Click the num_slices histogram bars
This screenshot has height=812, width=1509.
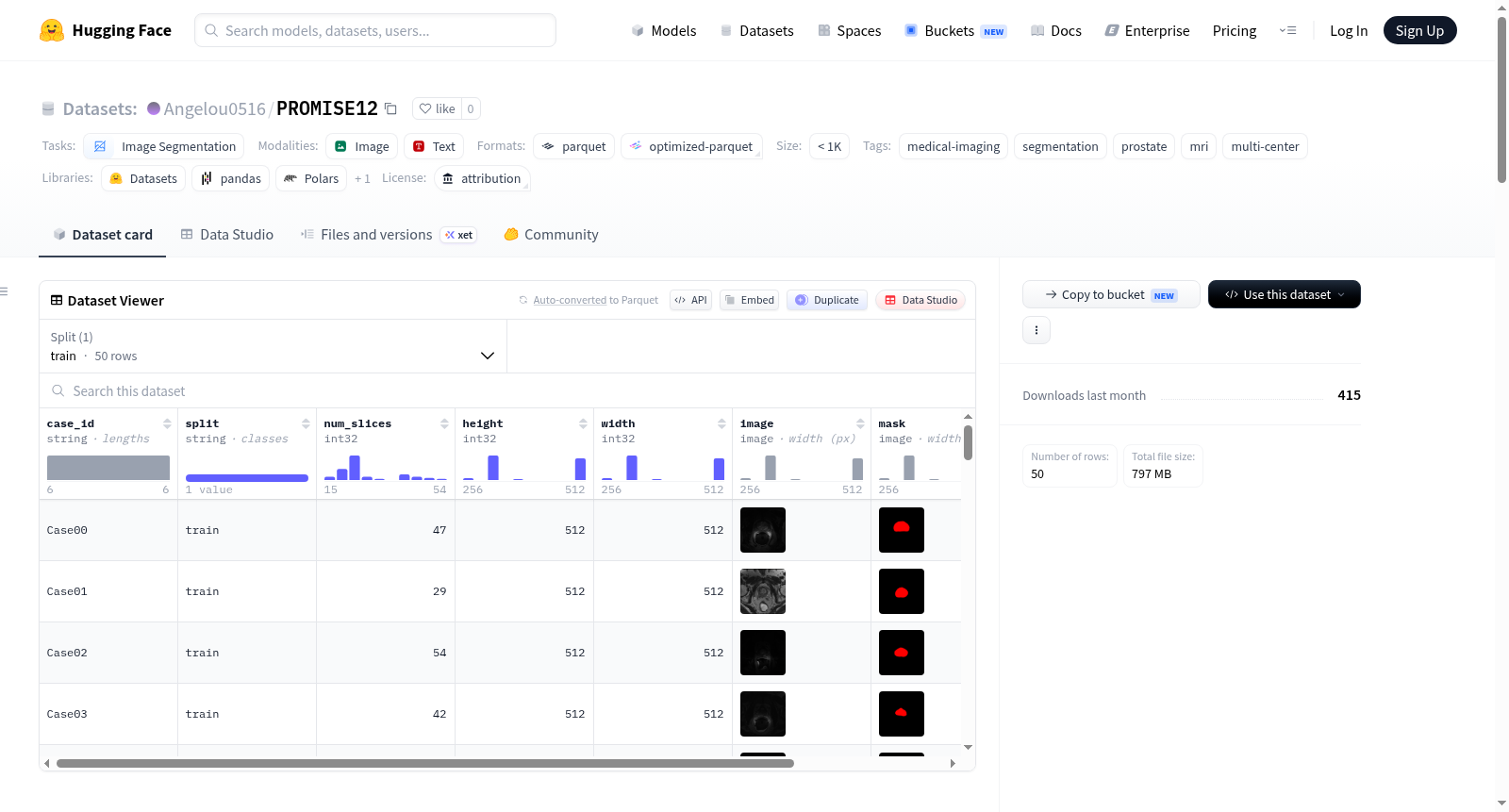(385, 468)
